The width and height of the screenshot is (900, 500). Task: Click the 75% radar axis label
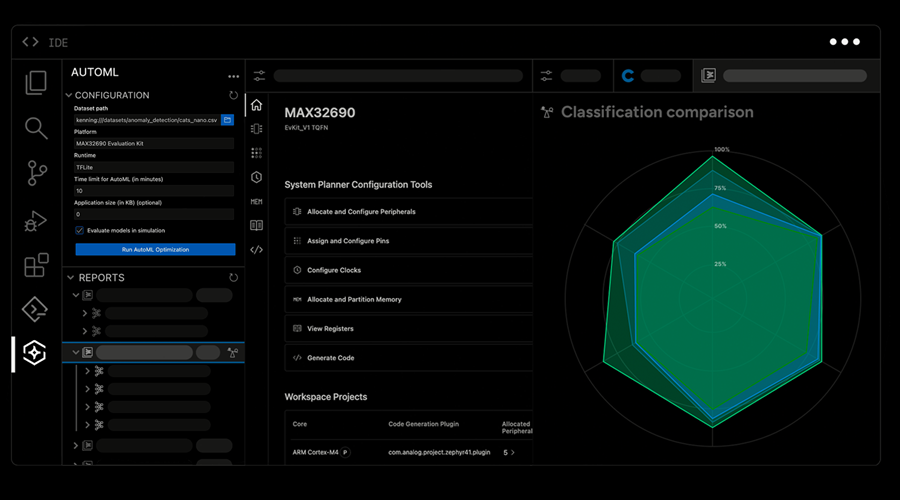(x=720, y=188)
